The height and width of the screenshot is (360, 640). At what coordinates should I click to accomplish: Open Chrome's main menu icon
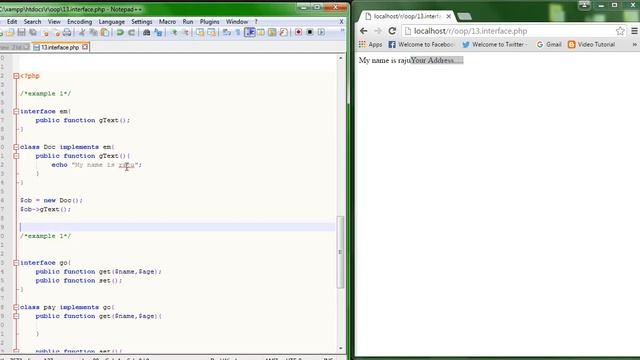click(634, 31)
